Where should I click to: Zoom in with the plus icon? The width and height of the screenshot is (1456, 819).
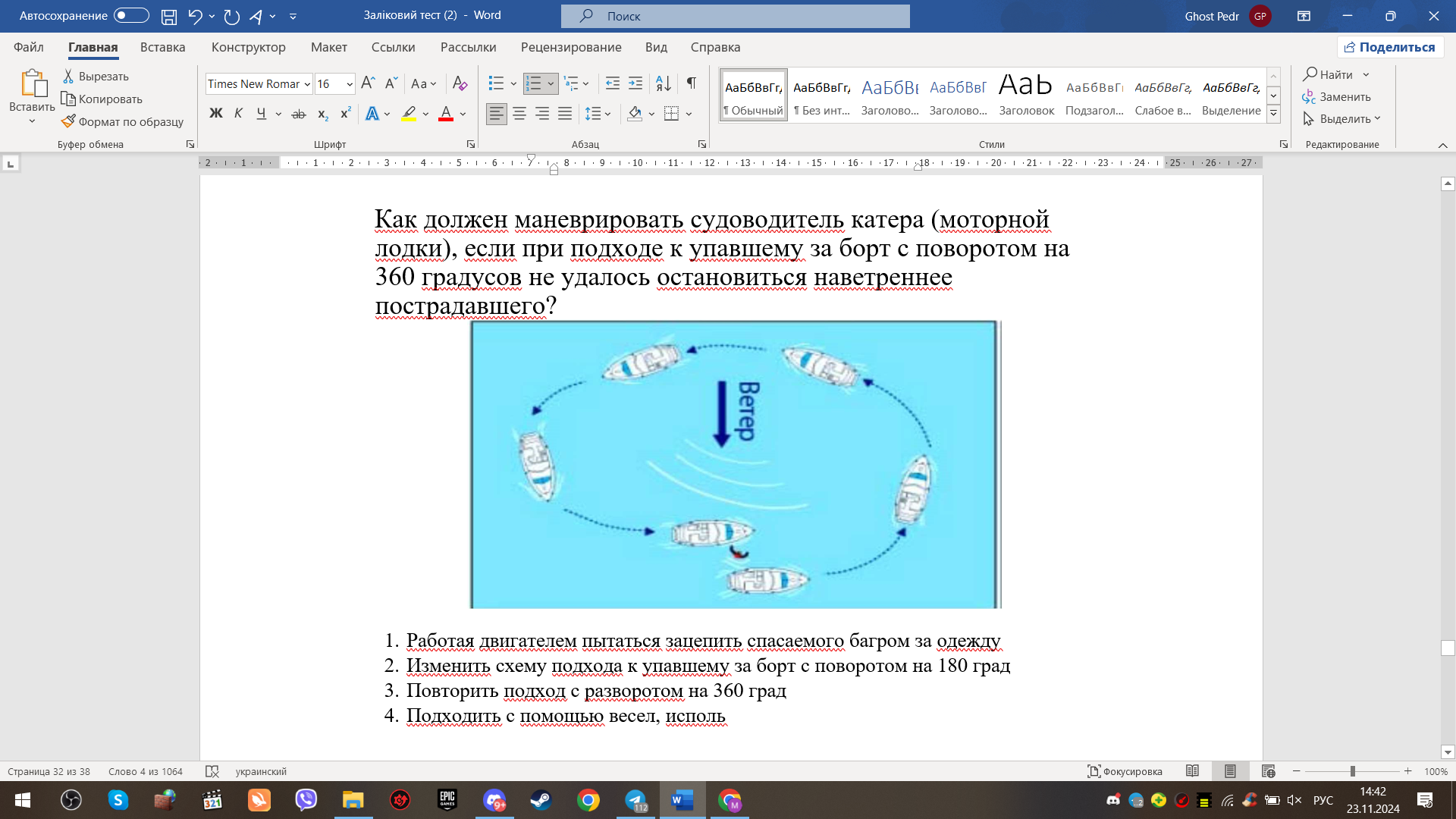(1407, 771)
